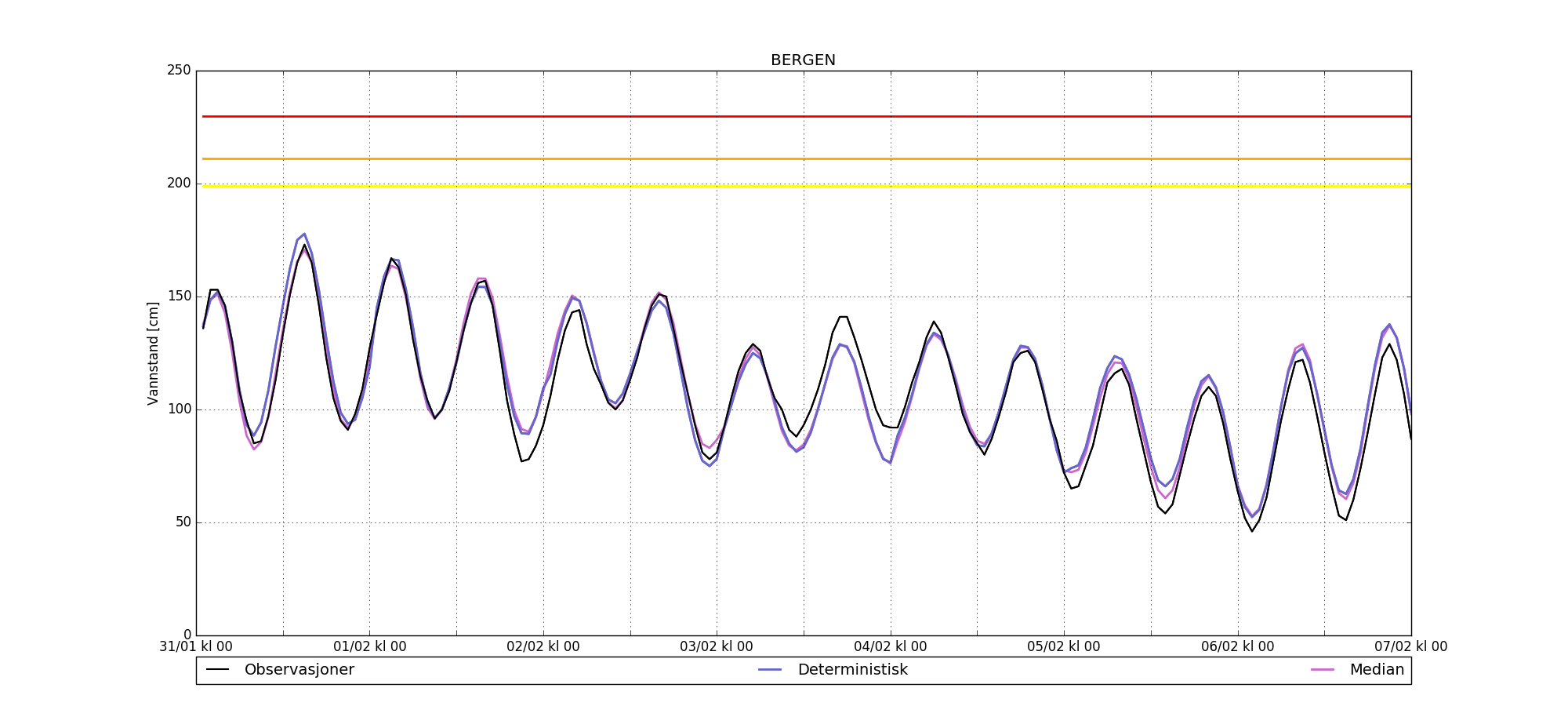Click the y-axis tick label "250"
Image resolution: width=1568 pixels, height=706 pixels.
point(179,71)
